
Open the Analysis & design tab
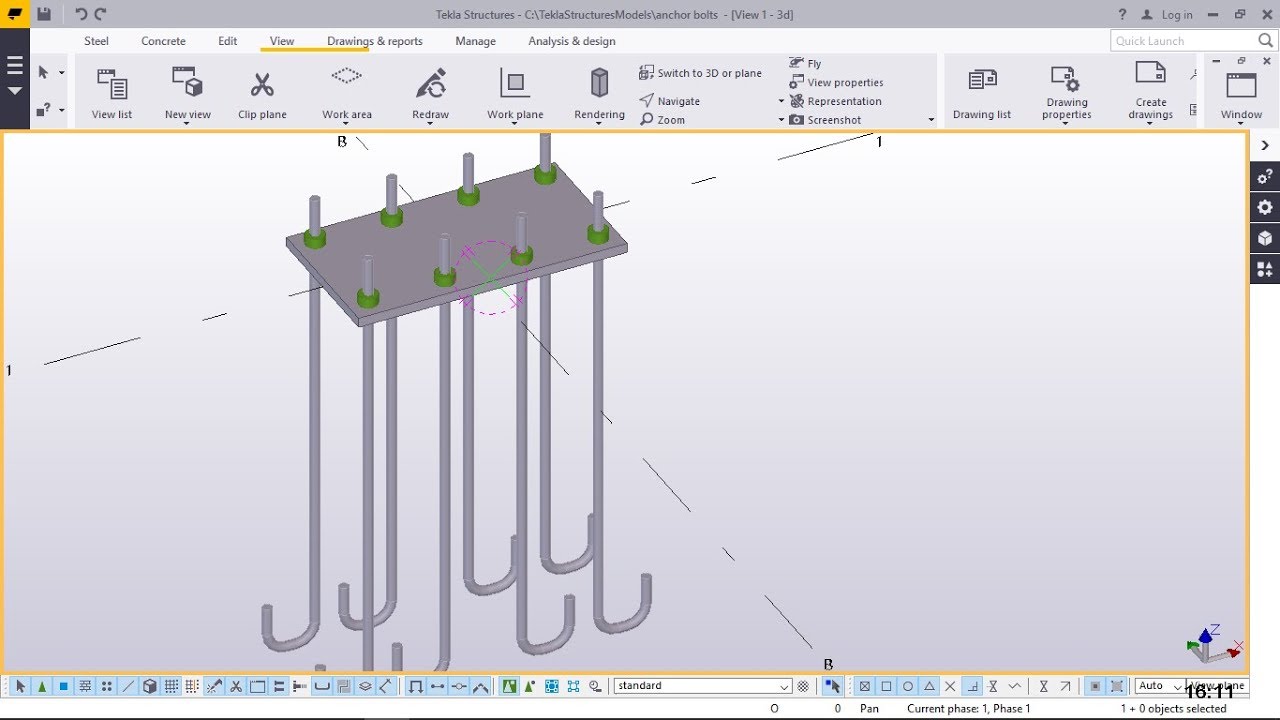572,41
